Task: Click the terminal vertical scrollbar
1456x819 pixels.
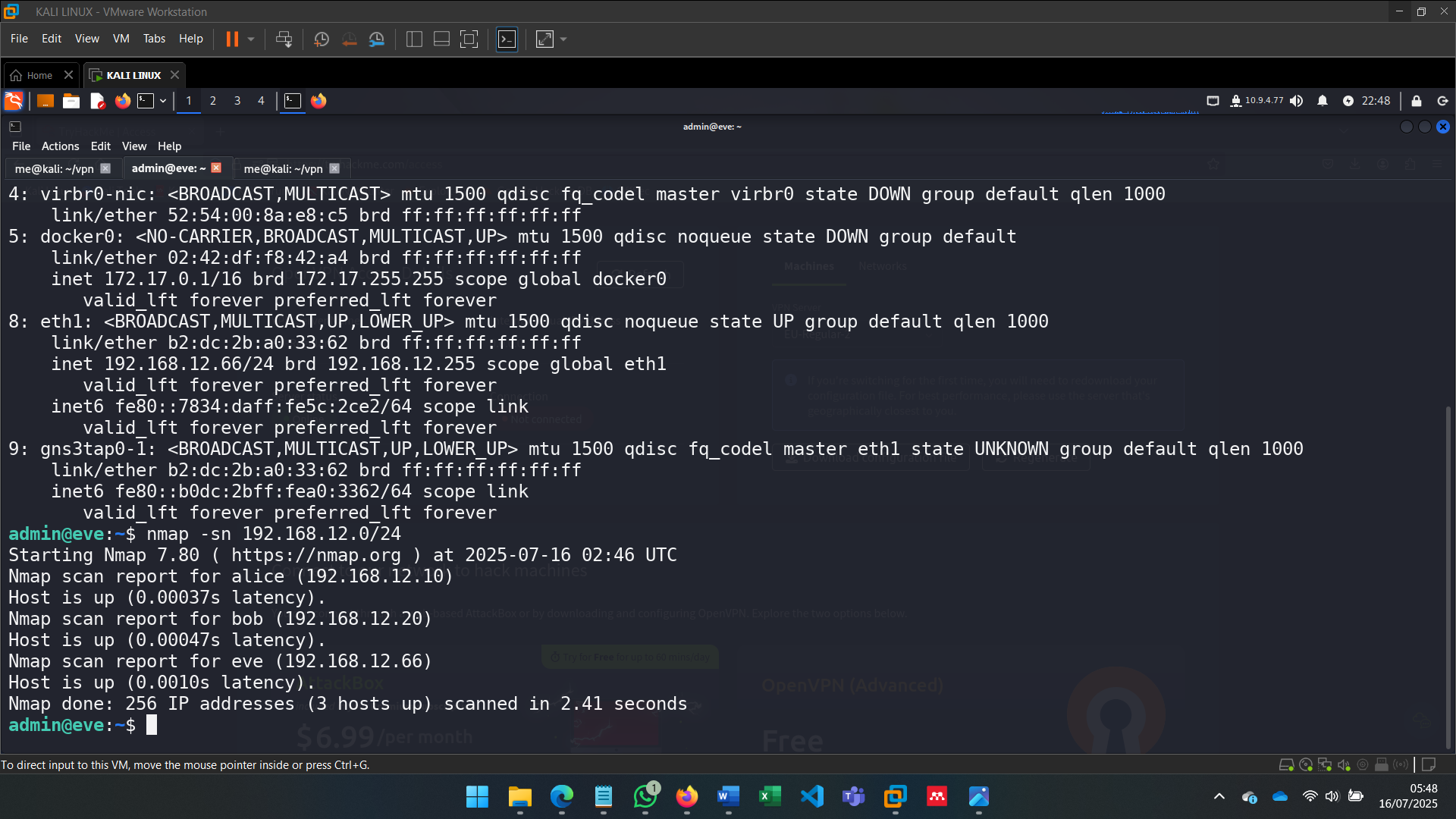Action: coord(1448,579)
